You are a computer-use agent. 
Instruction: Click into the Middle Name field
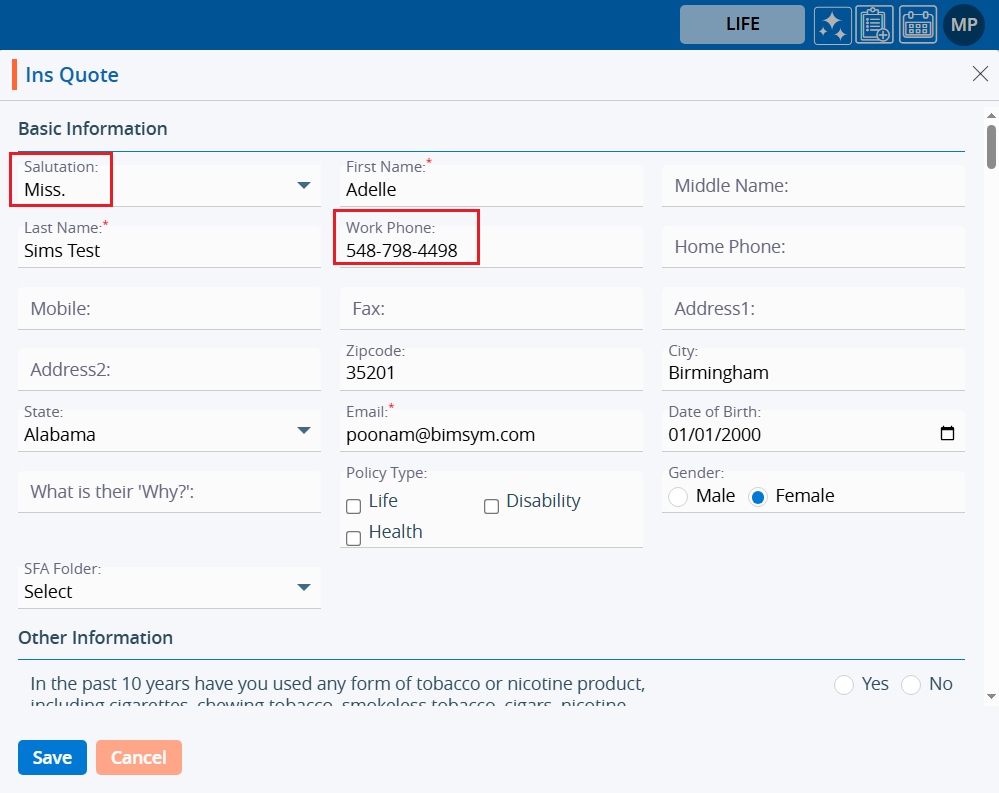coord(812,186)
